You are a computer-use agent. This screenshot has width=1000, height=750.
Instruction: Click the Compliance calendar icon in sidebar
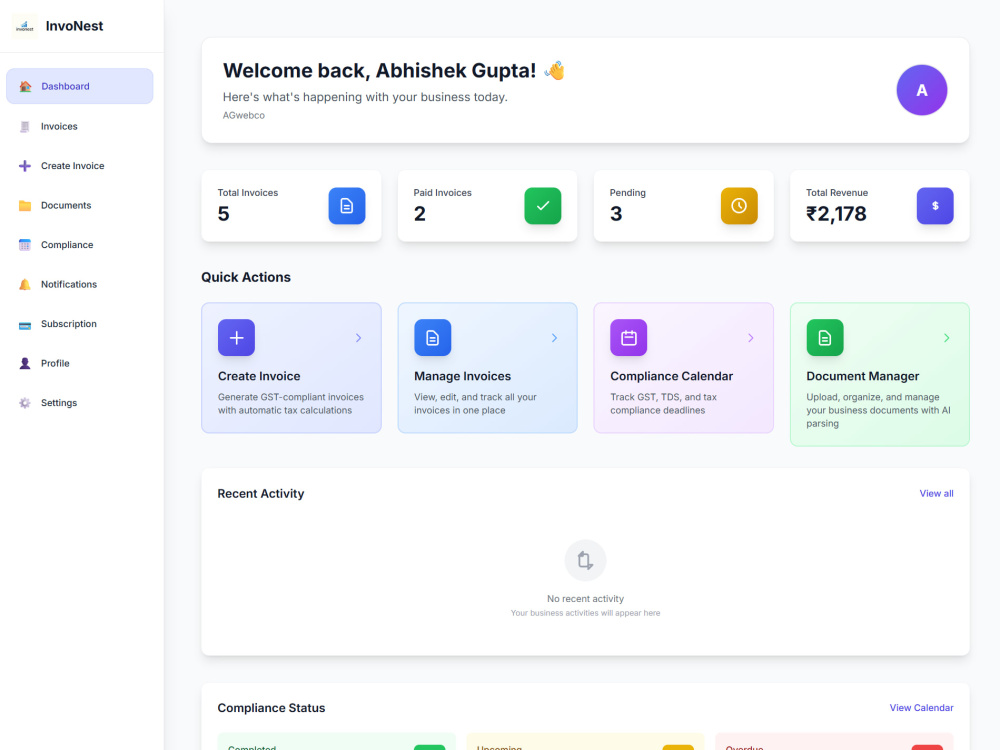(x=25, y=245)
